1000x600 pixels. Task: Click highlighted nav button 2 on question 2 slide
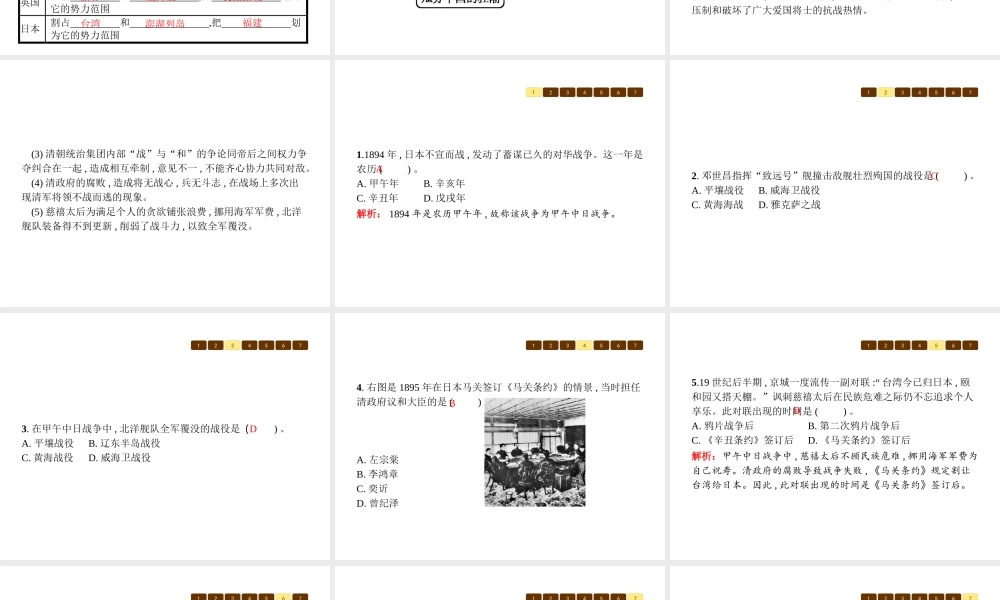[885, 92]
